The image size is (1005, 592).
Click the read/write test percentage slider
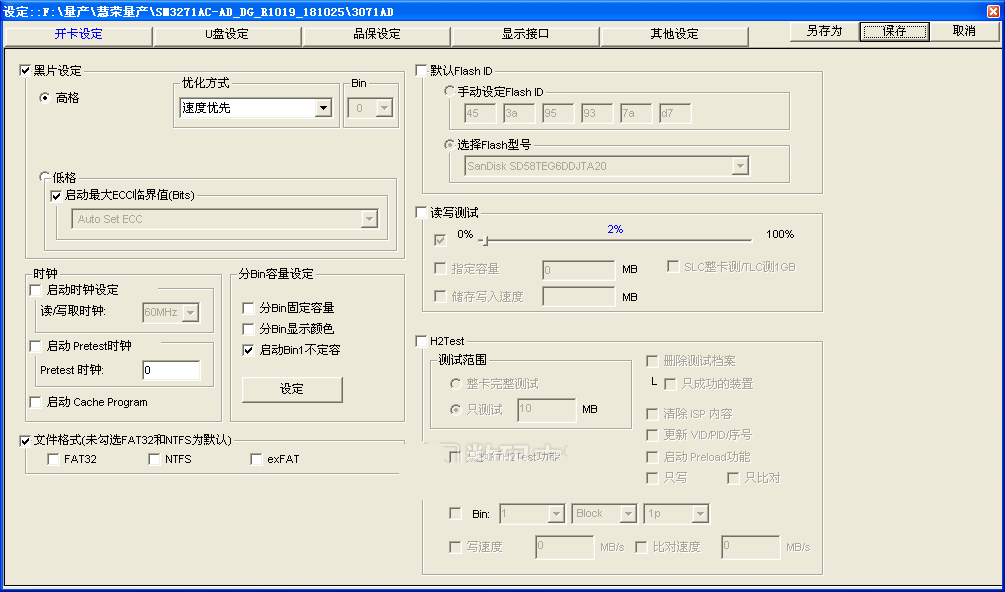tap(615, 240)
